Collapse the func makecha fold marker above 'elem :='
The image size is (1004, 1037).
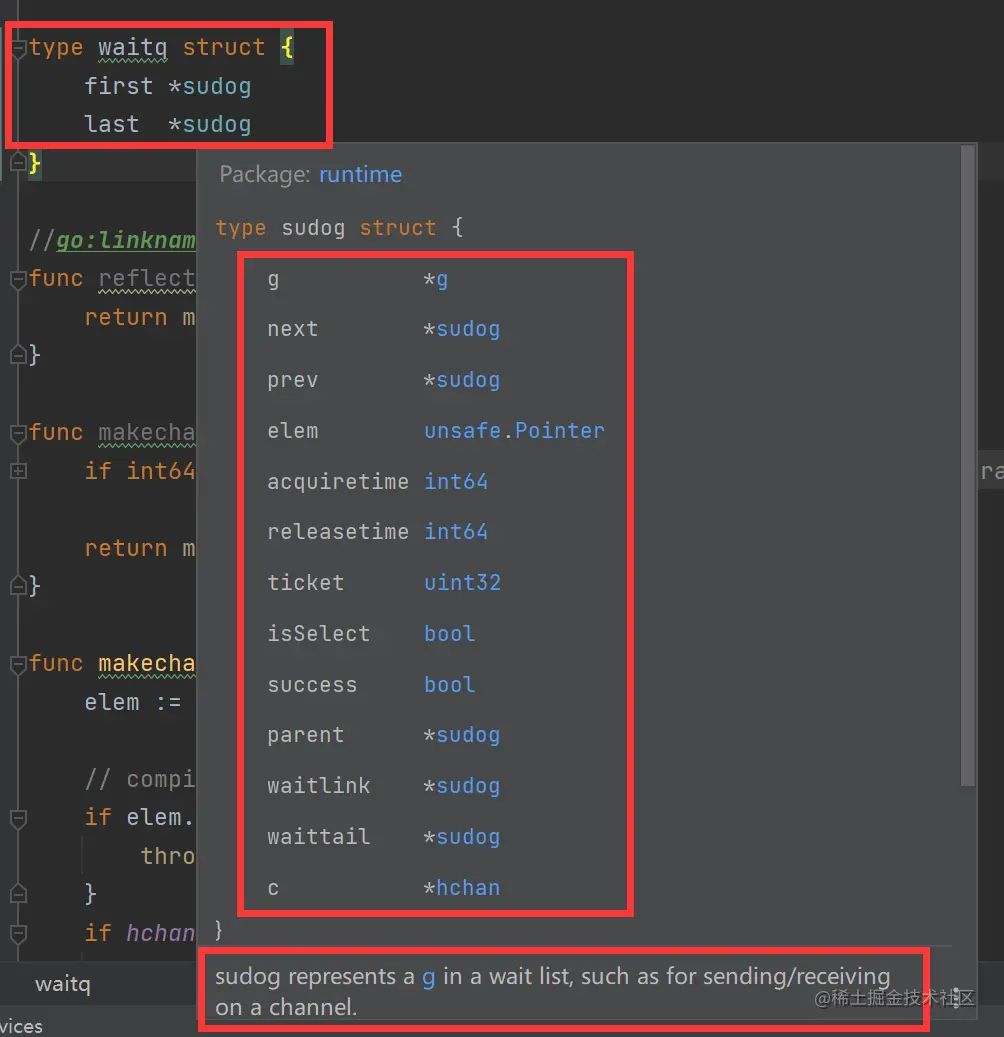19,663
